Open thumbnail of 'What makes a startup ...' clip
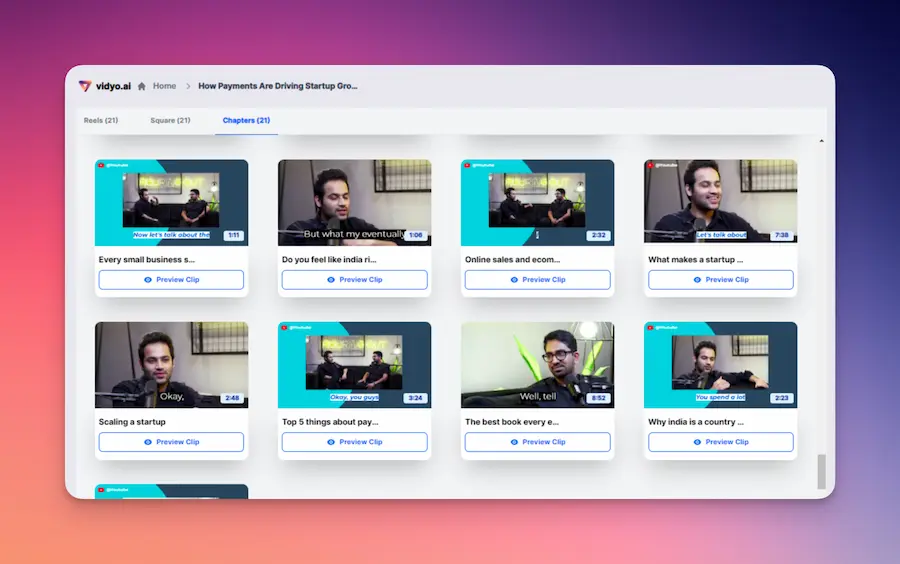This screenshot has width=900, height=564. coord(721,201)
